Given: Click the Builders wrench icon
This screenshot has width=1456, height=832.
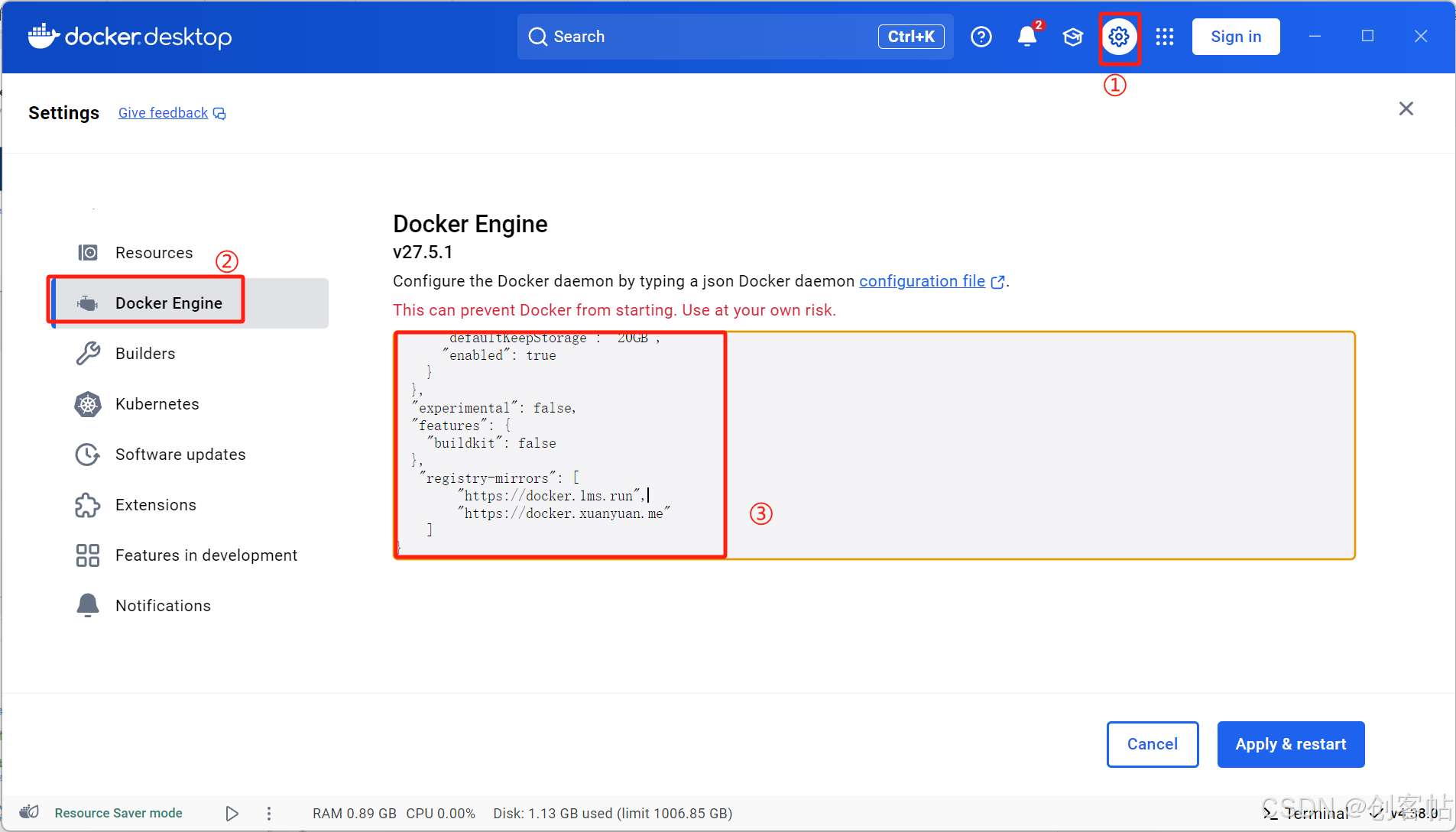Looking at the screenshot, I should tap(88, 354).
